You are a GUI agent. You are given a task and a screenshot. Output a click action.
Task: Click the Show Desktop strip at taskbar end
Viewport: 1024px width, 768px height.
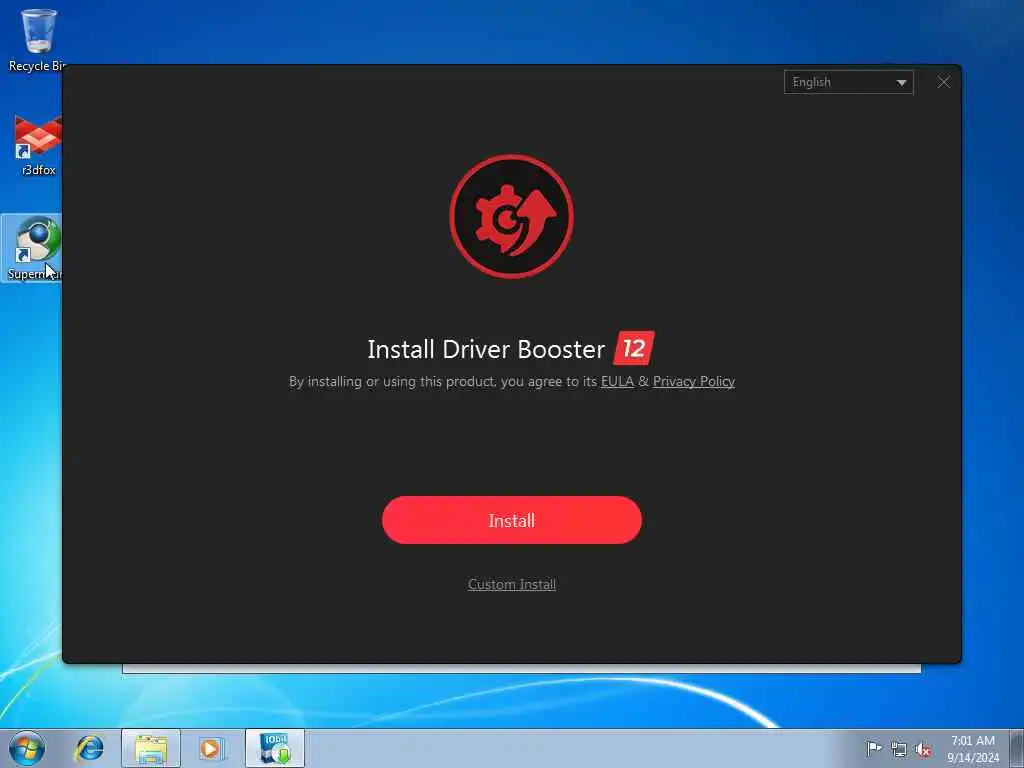1017,748
